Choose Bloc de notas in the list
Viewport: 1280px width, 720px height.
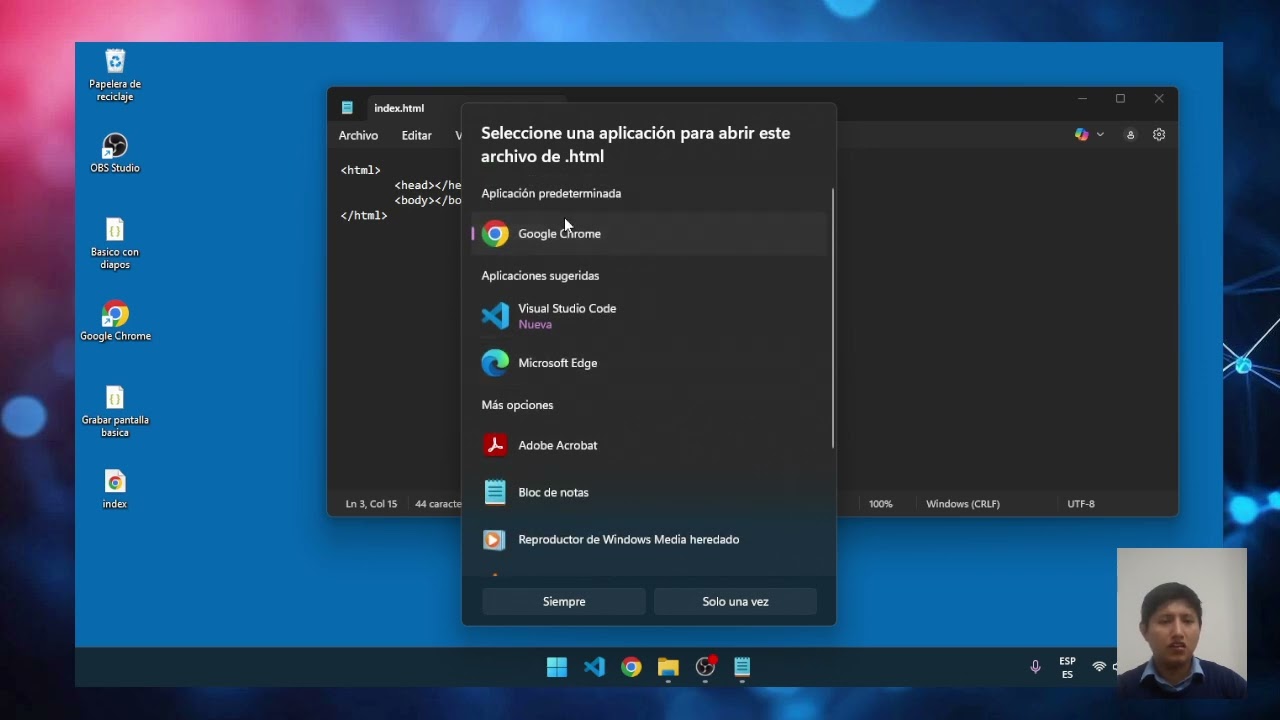pos(649,492)
